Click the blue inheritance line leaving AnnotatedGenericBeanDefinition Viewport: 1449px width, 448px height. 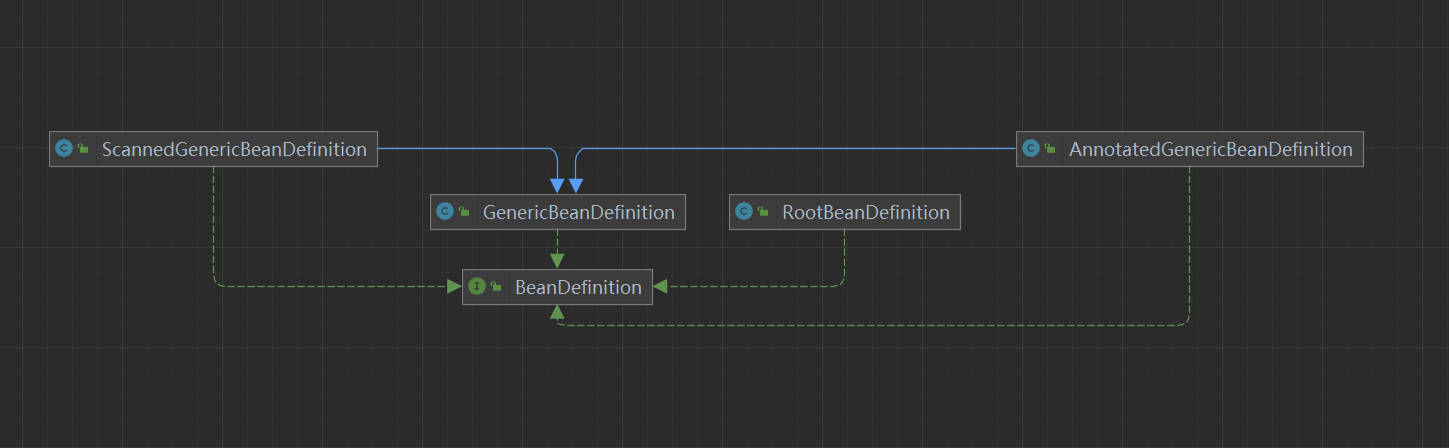point(800,148)
